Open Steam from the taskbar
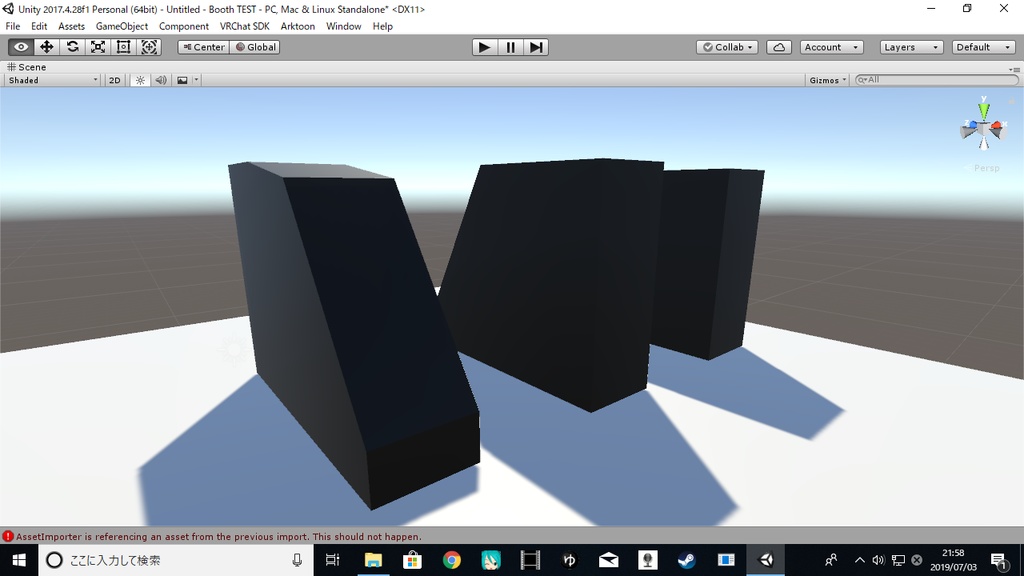 (x=686, y=560)
